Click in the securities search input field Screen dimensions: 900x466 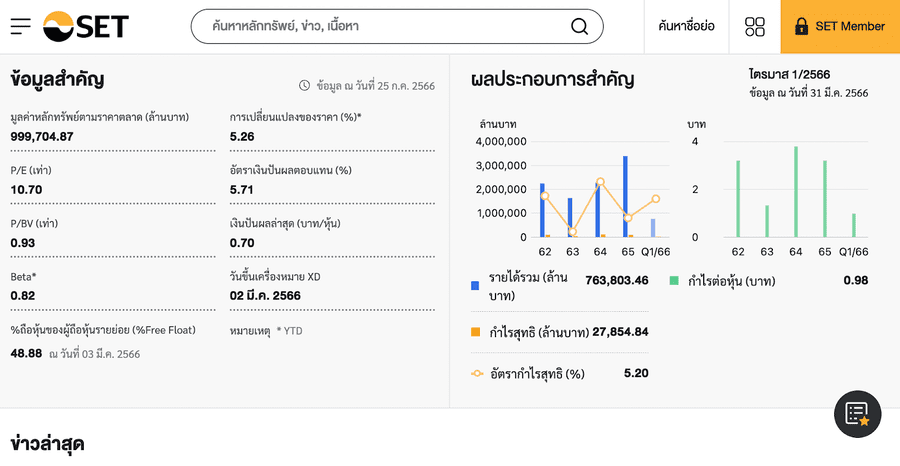point(380,27)
